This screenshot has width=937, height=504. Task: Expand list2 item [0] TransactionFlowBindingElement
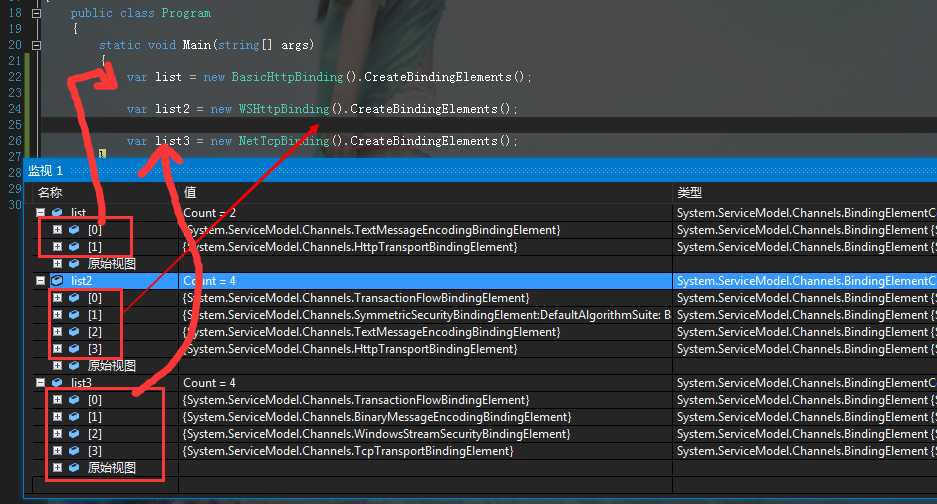[x=57, y=298]
